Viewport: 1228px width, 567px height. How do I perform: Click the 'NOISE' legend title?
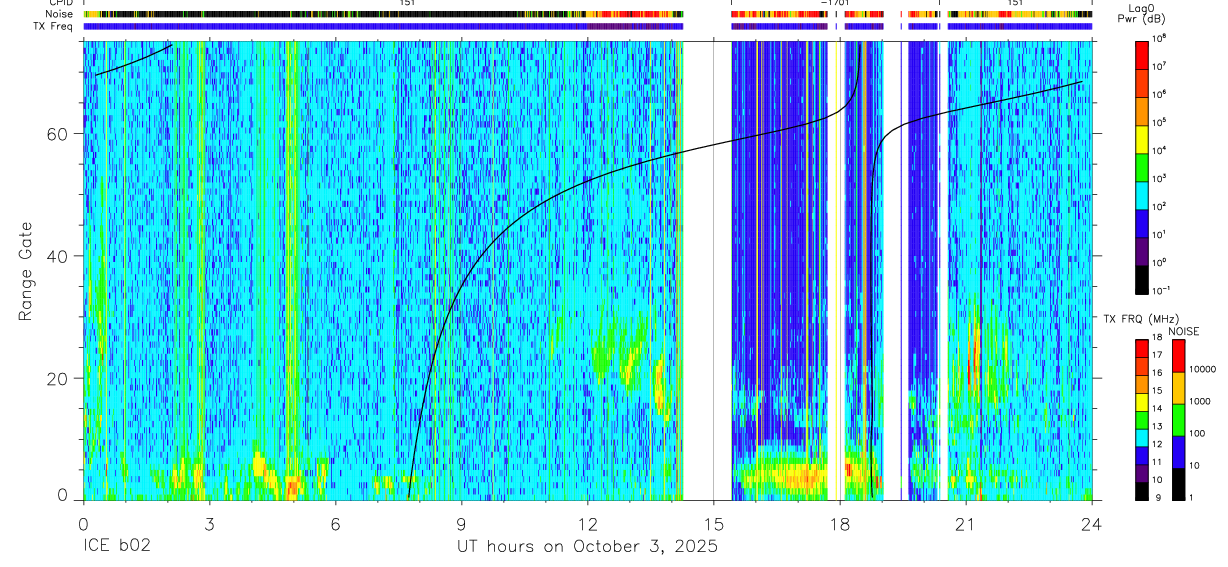pos(1185,331)
